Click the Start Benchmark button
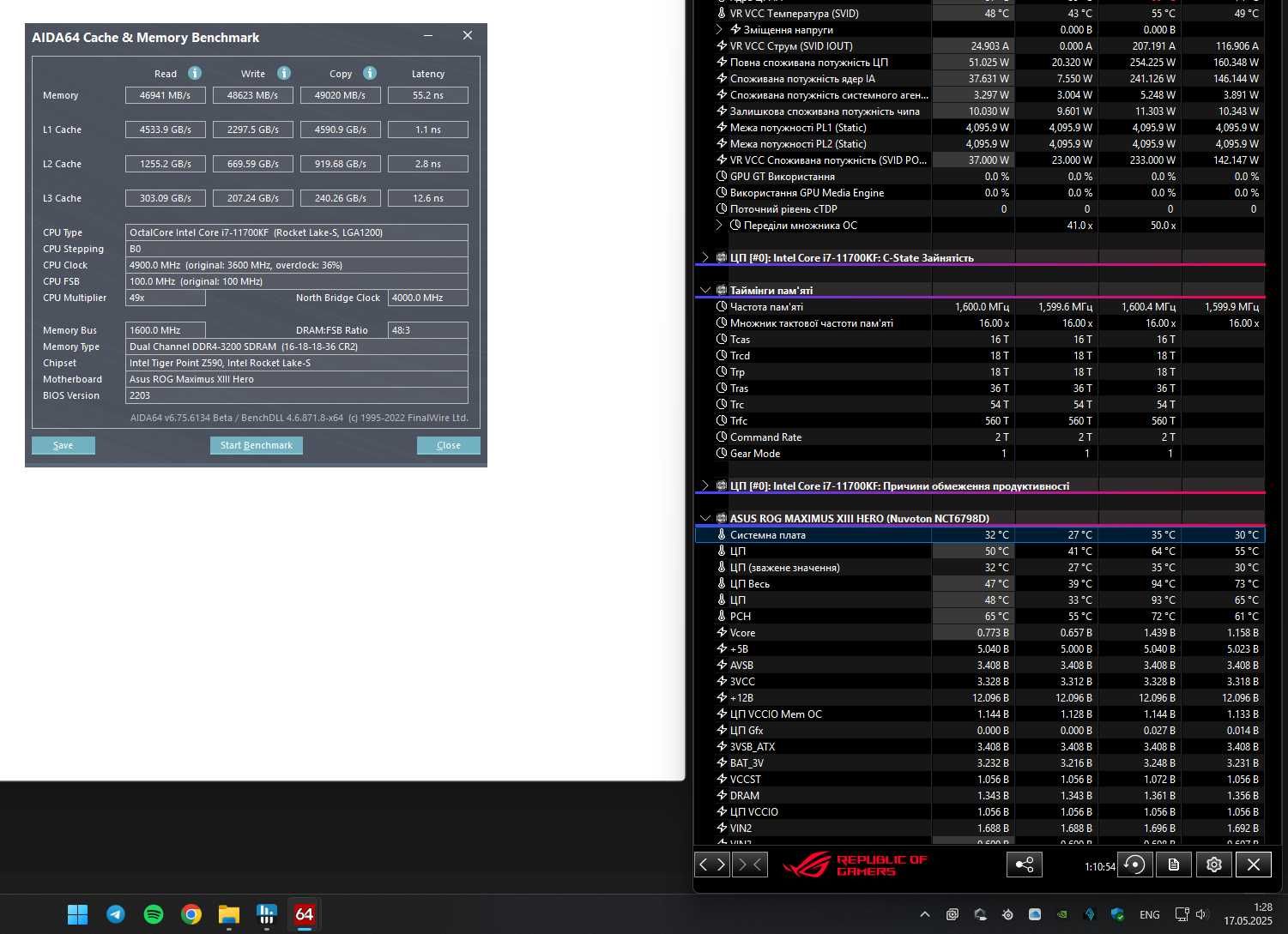This screenshot has height=934, width=1288. point(257,445)
